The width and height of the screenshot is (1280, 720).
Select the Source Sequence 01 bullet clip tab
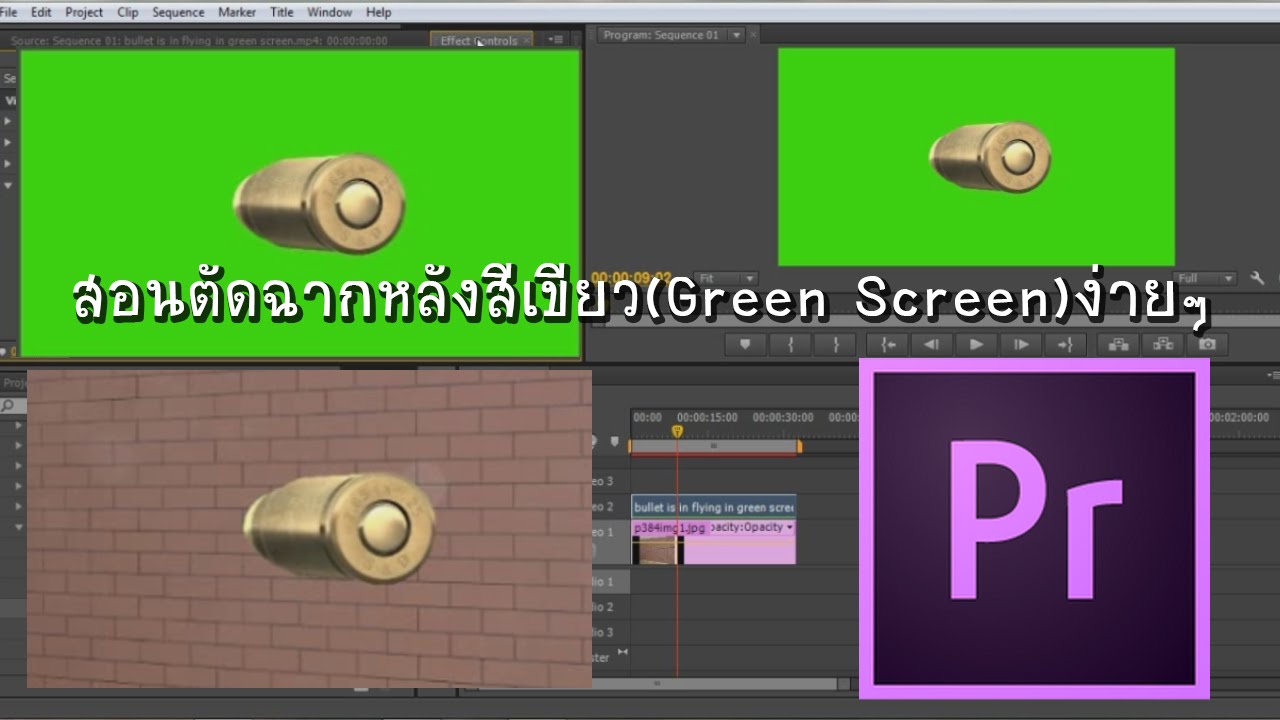click(x=199, y=41)
